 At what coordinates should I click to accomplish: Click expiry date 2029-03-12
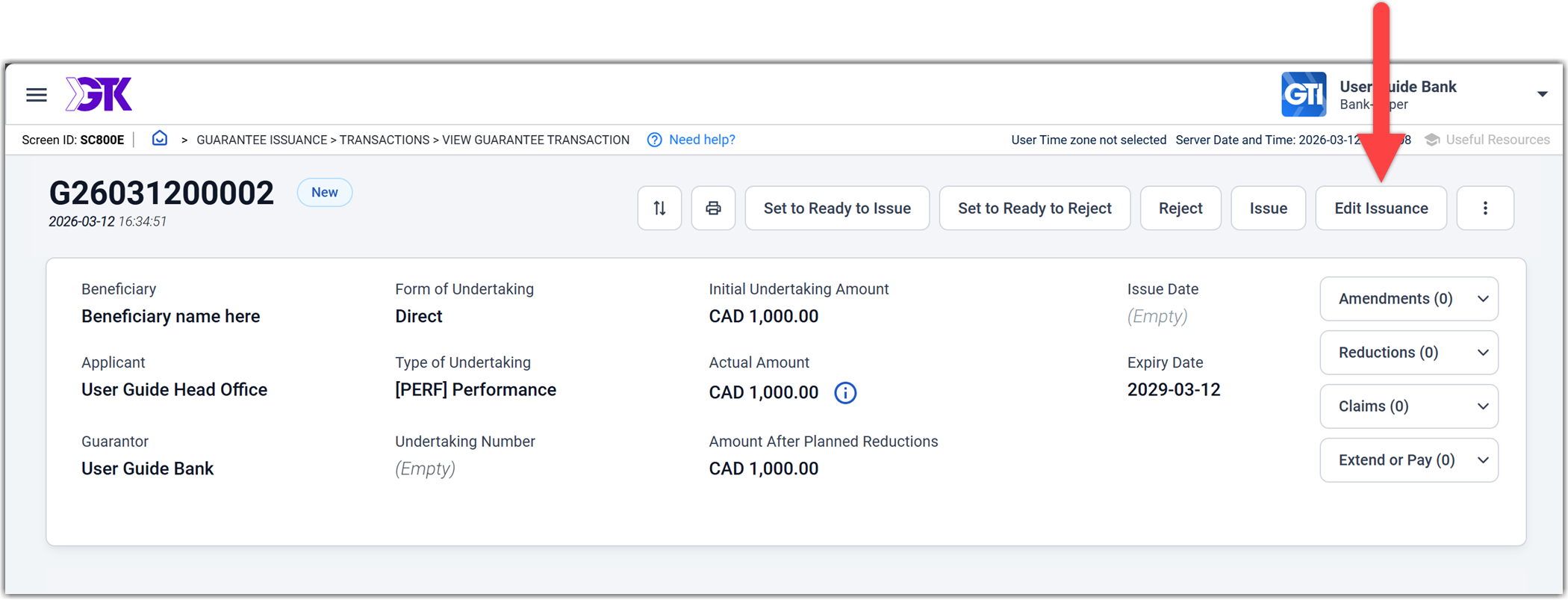tap(1174, 390)
